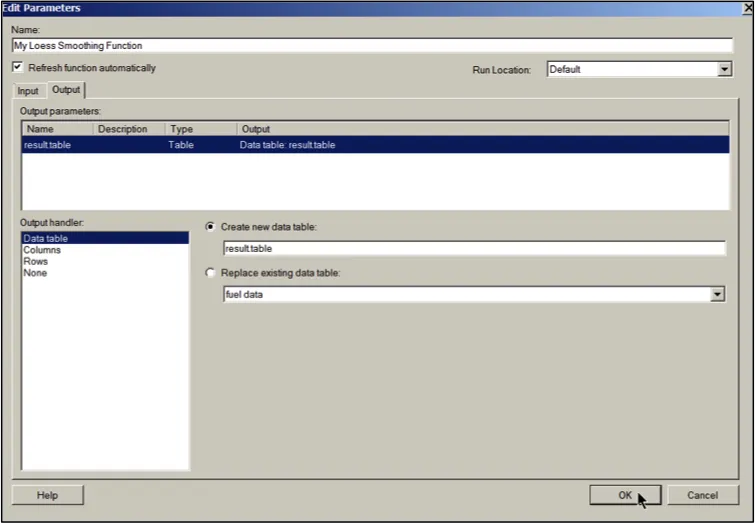Click the Data table: result.table output cell

pyautogui.click(x=287, y=144)
